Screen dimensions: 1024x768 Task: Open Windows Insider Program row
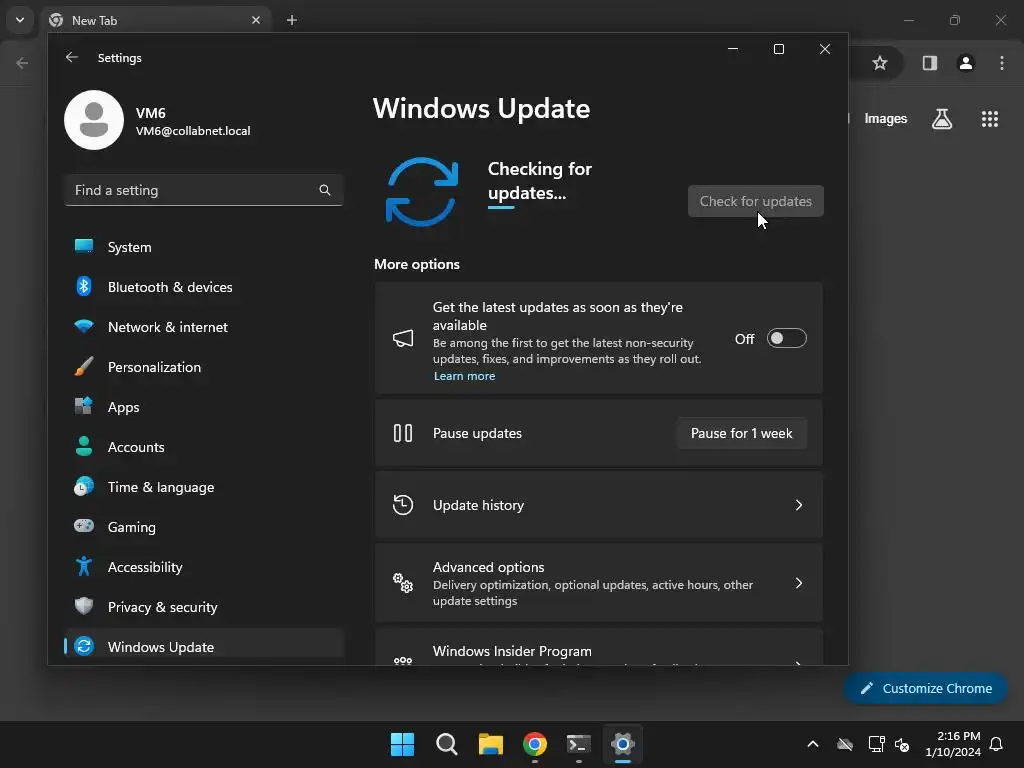point(598,648)
